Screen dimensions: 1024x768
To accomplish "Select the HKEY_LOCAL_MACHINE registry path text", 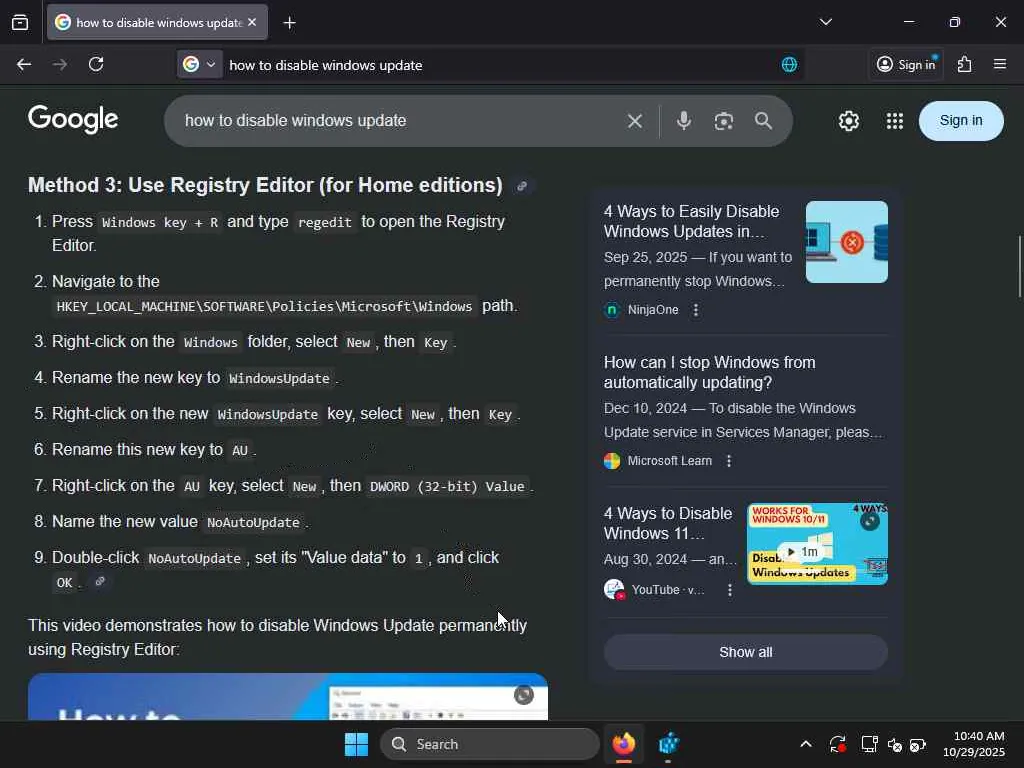I will click(x=264, y=306).
